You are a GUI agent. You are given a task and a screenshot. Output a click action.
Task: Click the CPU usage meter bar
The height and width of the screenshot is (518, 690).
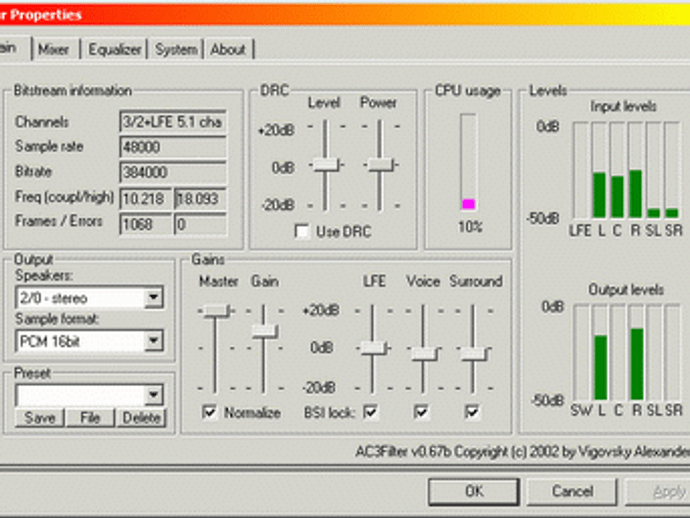click(x=469, y=162)
